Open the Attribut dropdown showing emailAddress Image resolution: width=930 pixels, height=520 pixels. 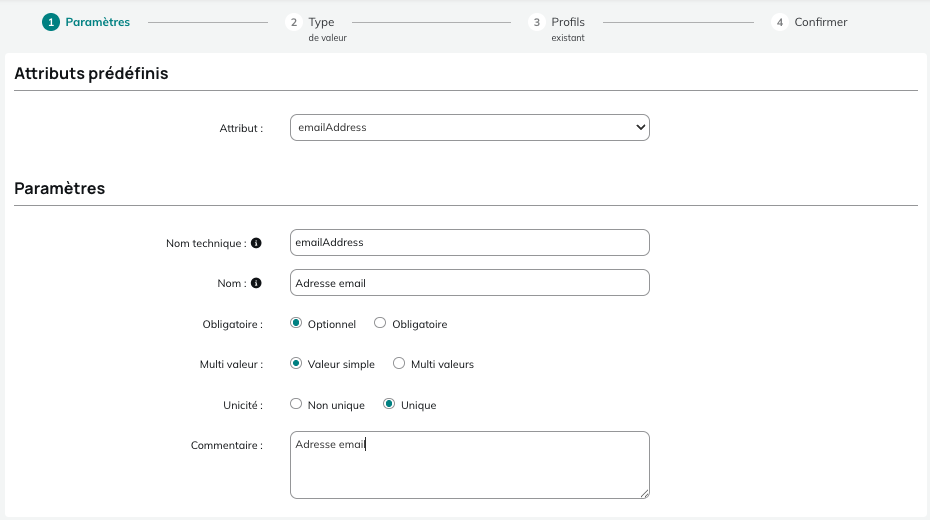[470, 127]
